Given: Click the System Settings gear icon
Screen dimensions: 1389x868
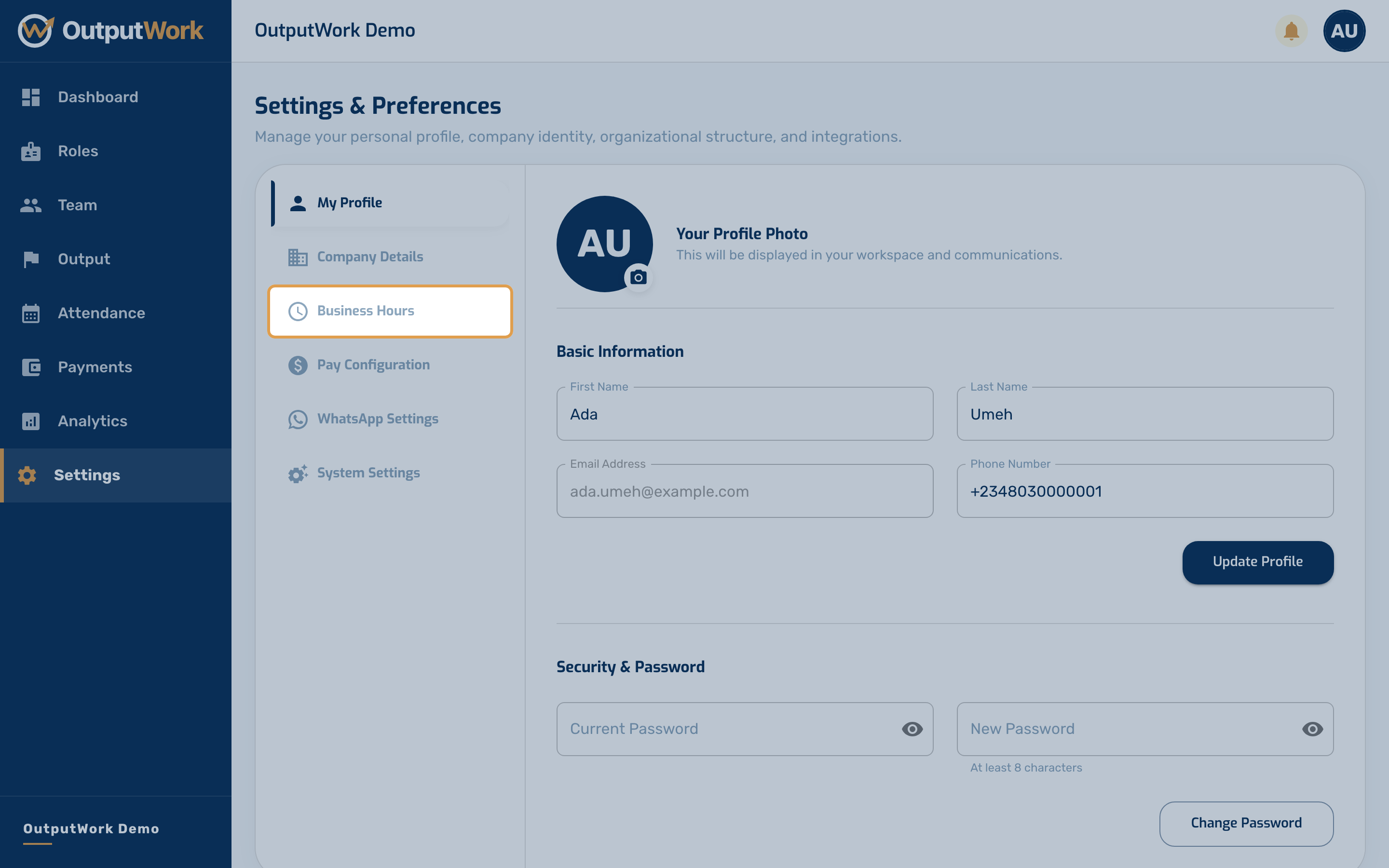Looking at the screenshot, I should click(297, 474).
